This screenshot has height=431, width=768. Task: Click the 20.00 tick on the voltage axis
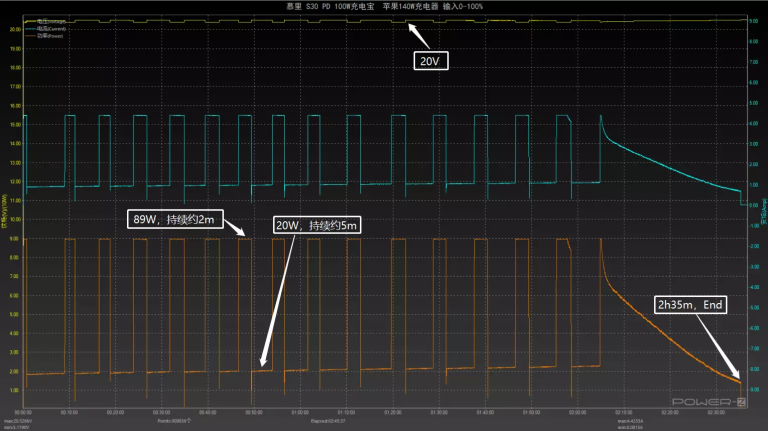point(15,29)
